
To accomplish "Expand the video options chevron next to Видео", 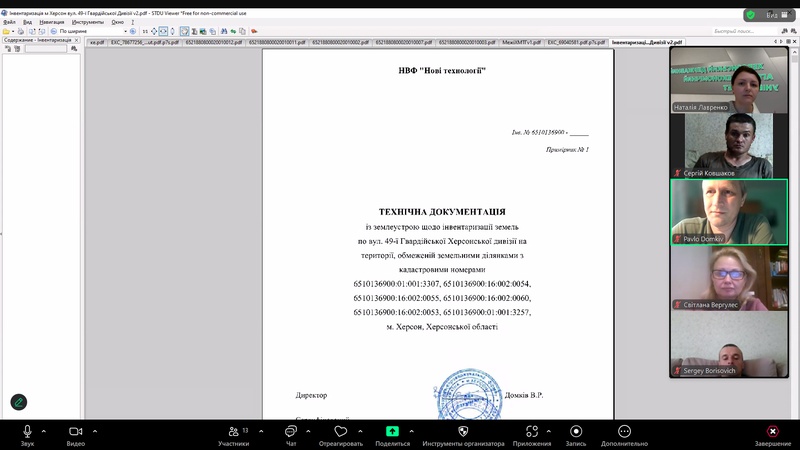I will [95, 431].
